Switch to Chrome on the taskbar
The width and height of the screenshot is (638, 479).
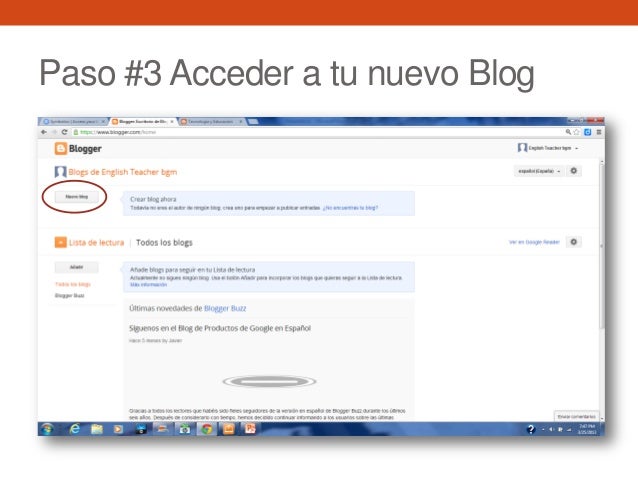pyautogui.click(x=207, y=429)
